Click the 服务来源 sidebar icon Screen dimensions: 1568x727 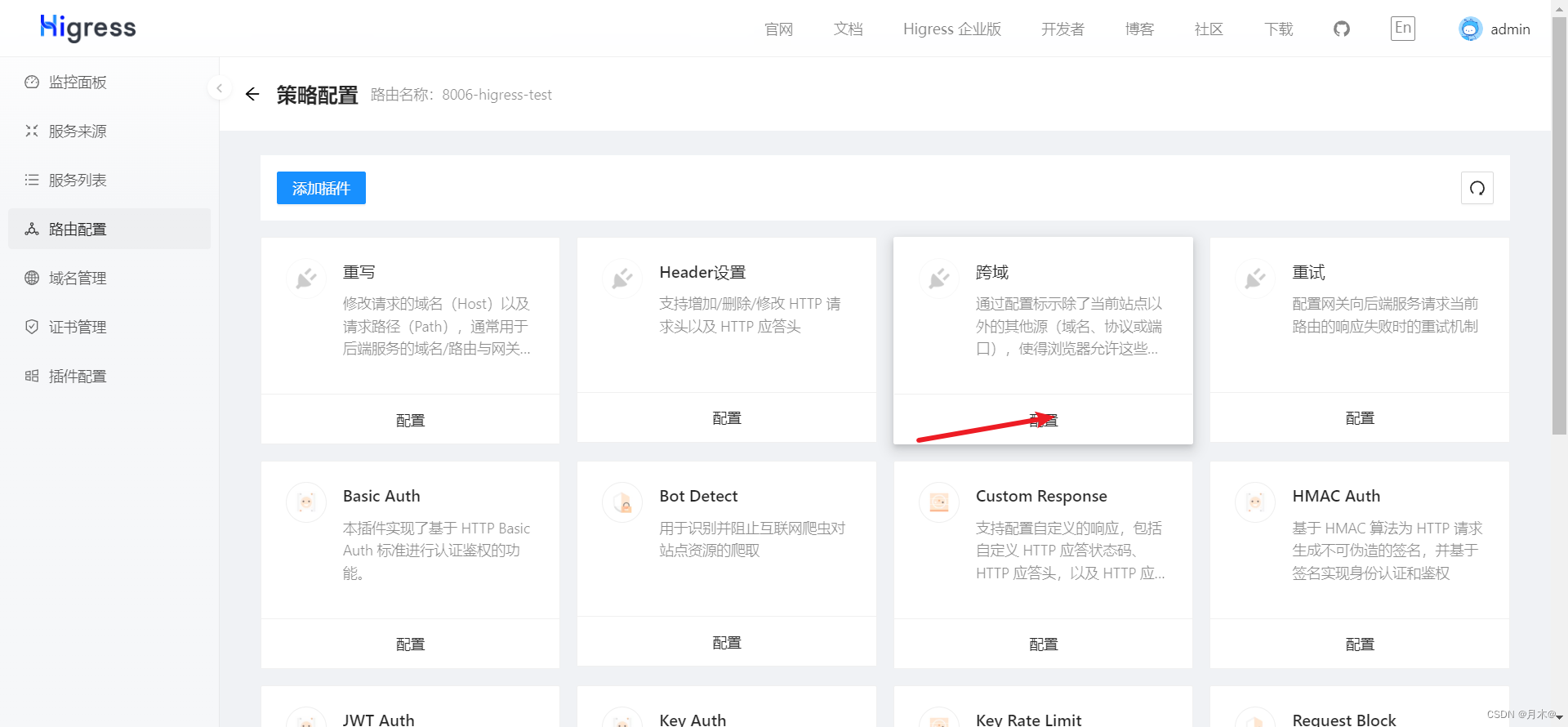pyautogui.click(x=32, y=131)
